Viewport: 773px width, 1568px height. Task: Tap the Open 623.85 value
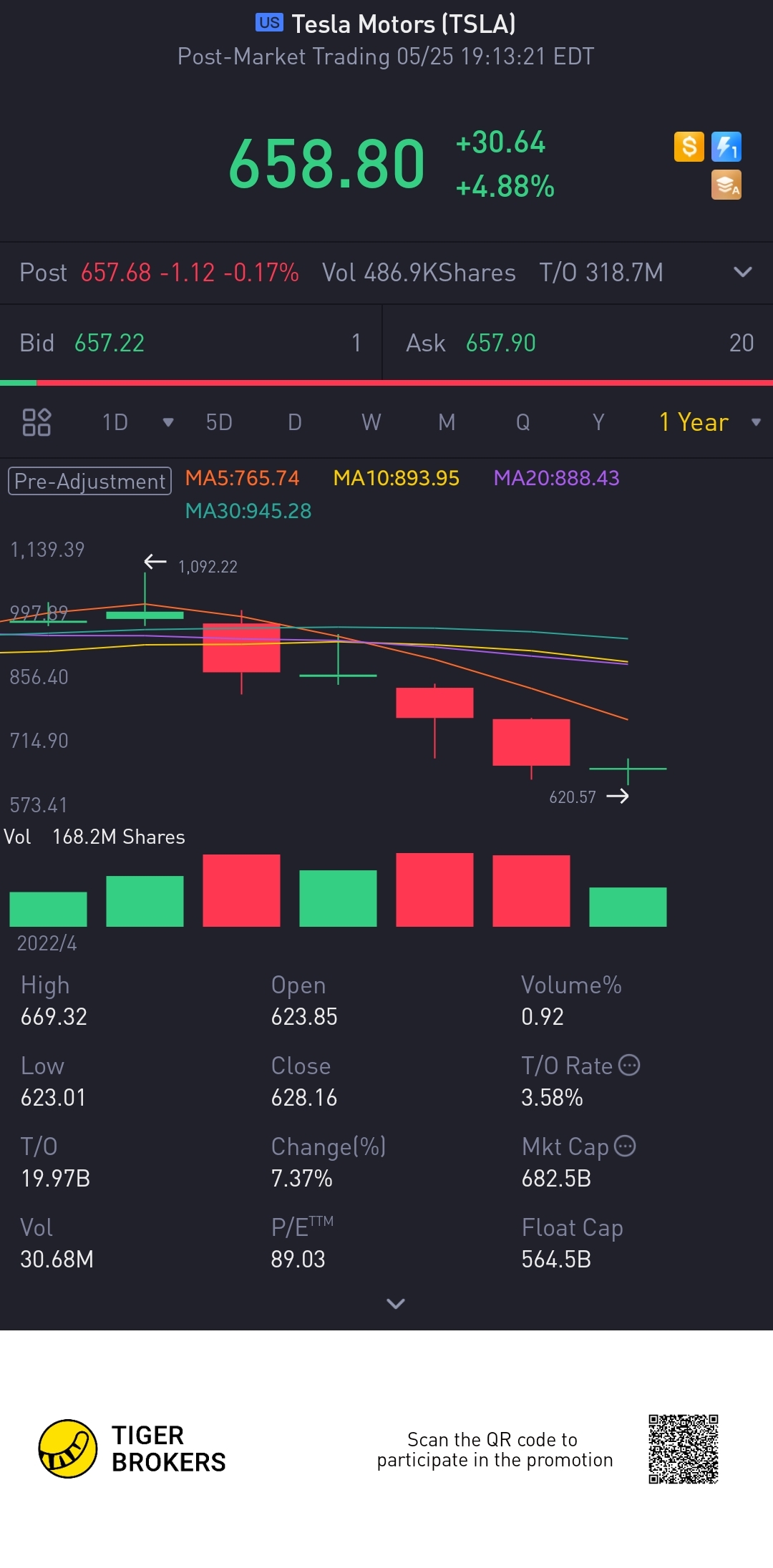(x=304, y=1016)
